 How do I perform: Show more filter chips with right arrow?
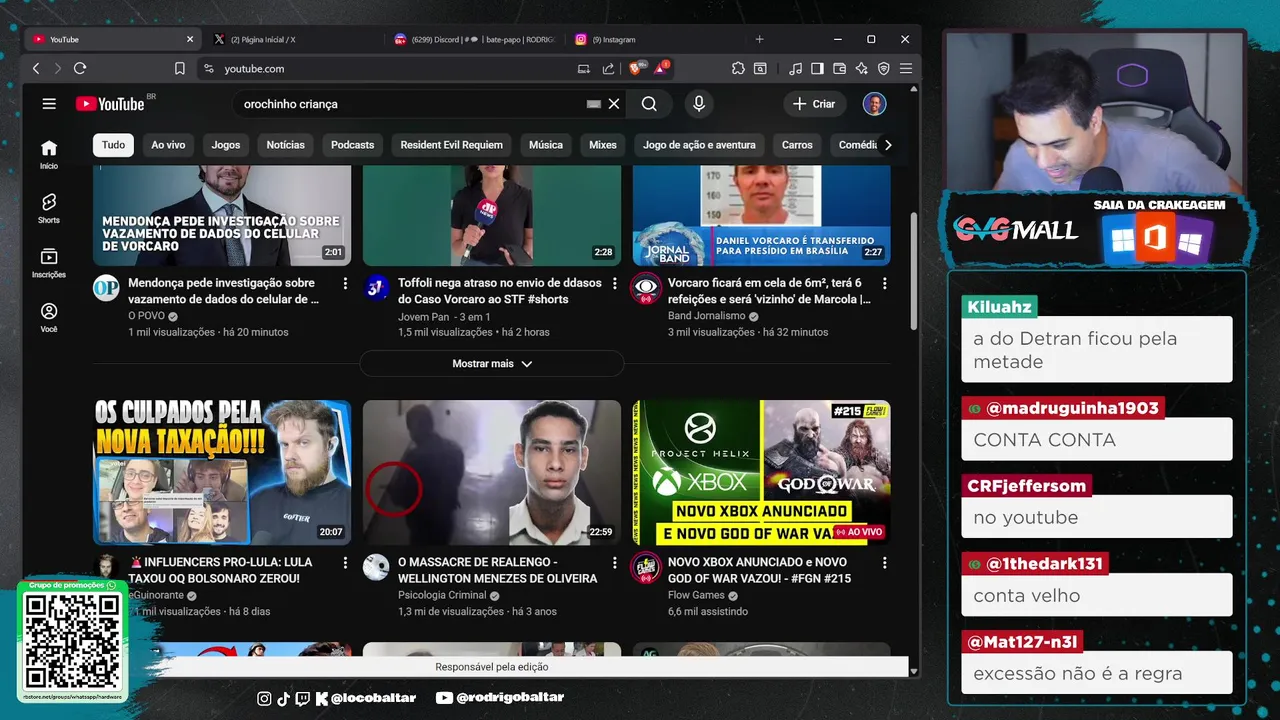pyautogui.click(x=887, y=145)
